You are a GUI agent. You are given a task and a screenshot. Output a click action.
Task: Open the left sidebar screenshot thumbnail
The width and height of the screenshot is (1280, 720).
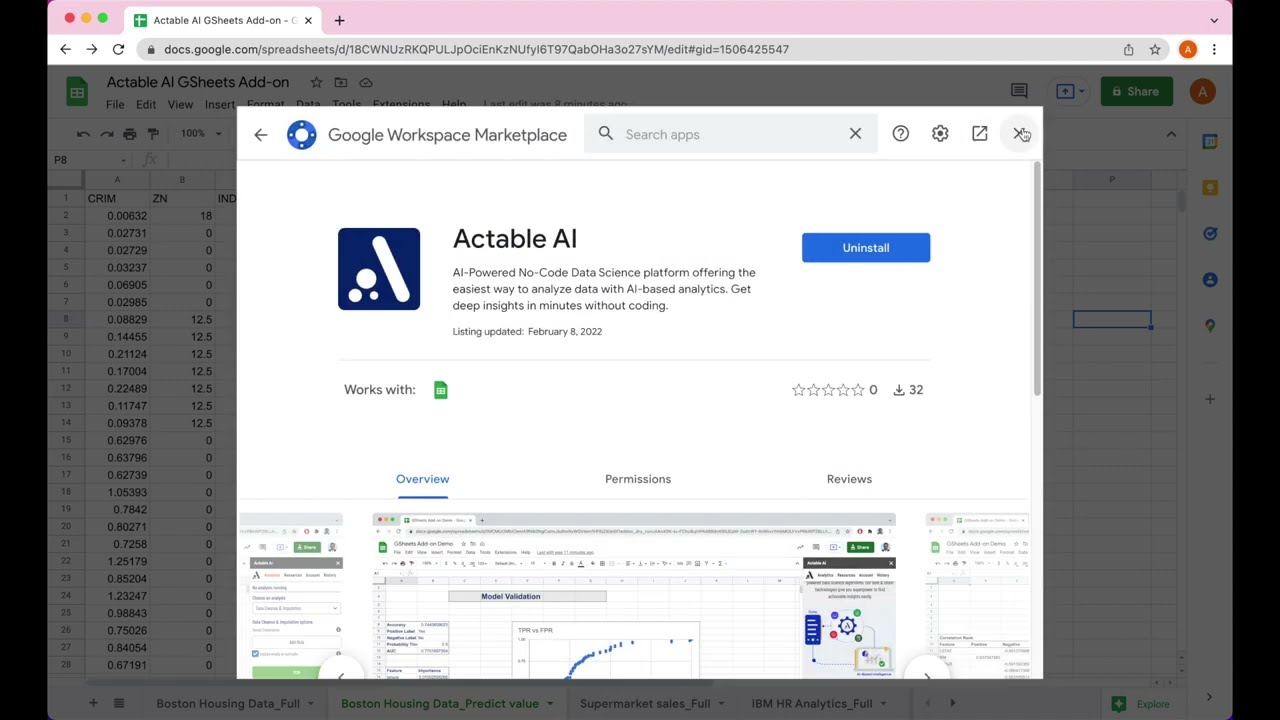(x=291, y=596)
